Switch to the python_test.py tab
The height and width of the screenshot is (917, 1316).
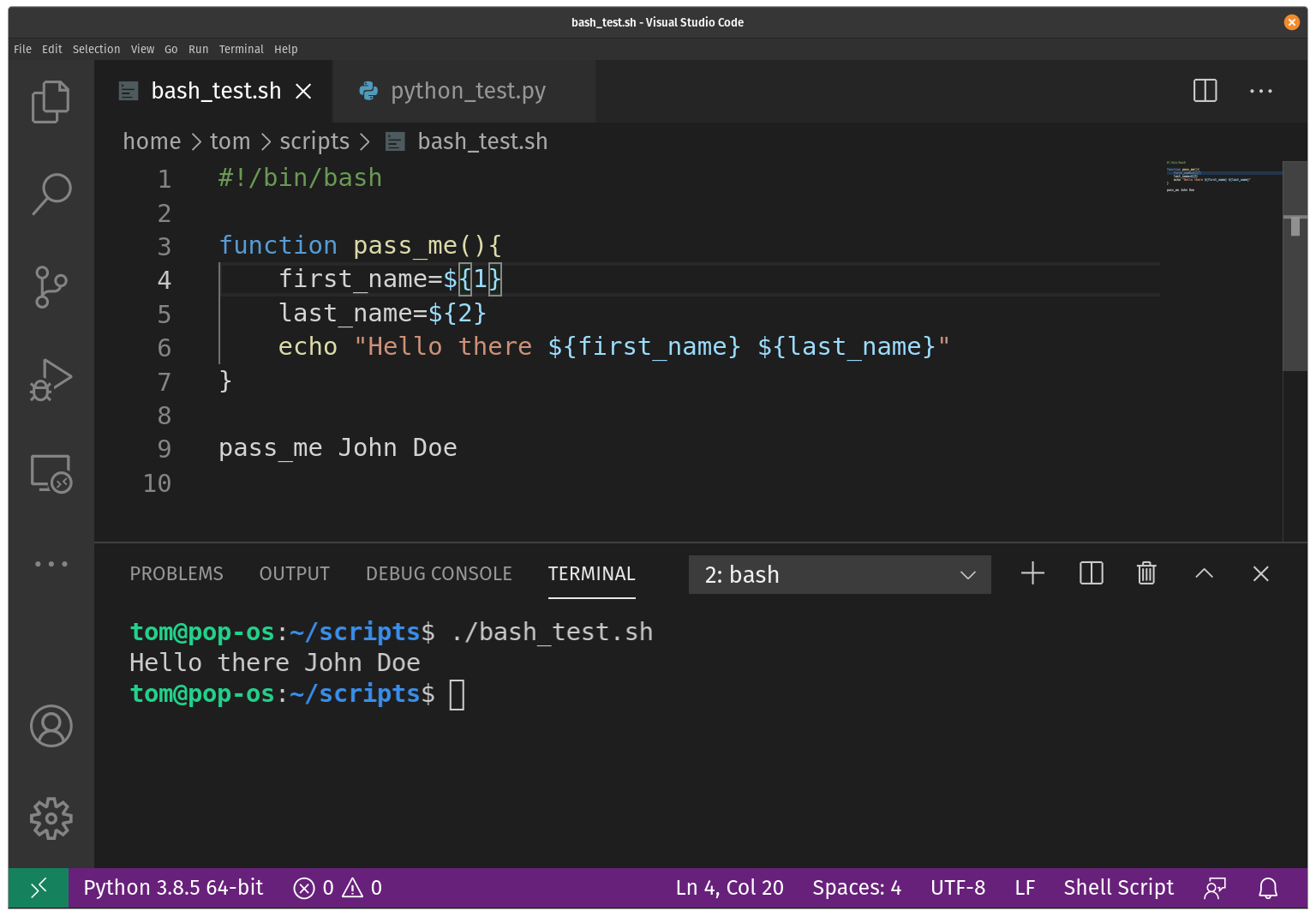[x=467, y=91]
